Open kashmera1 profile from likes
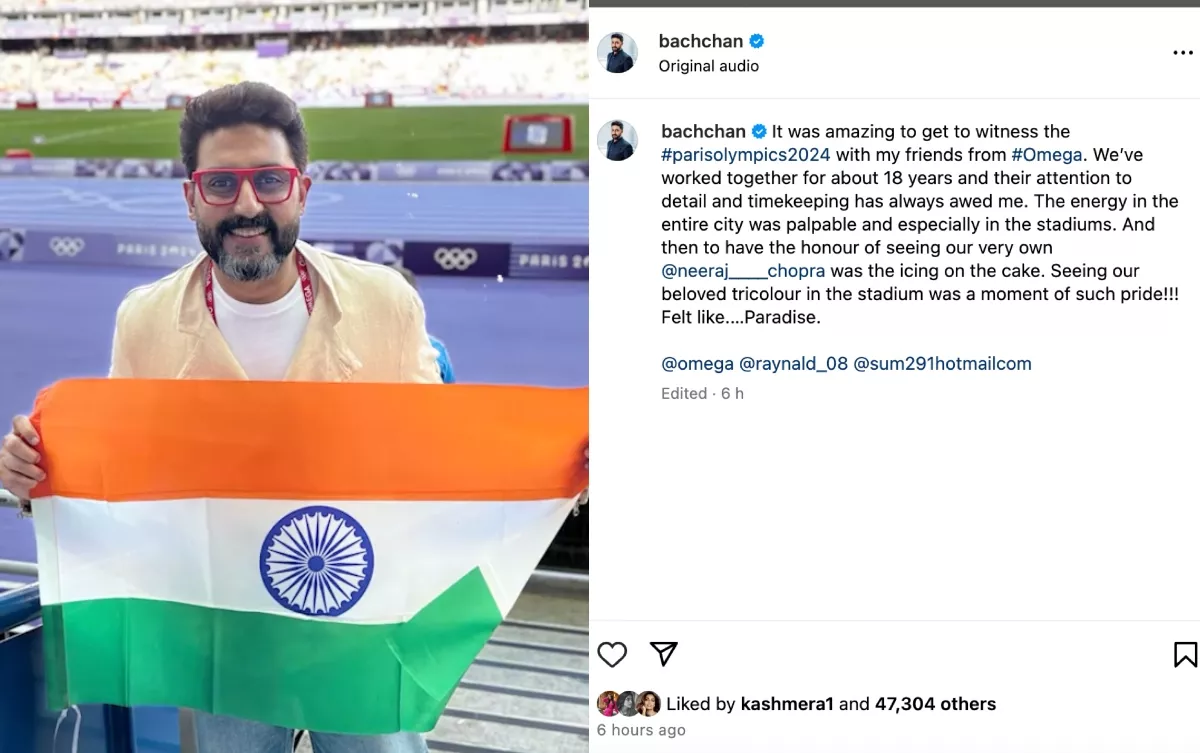The image size is (1200, 753). pos(787,704)
